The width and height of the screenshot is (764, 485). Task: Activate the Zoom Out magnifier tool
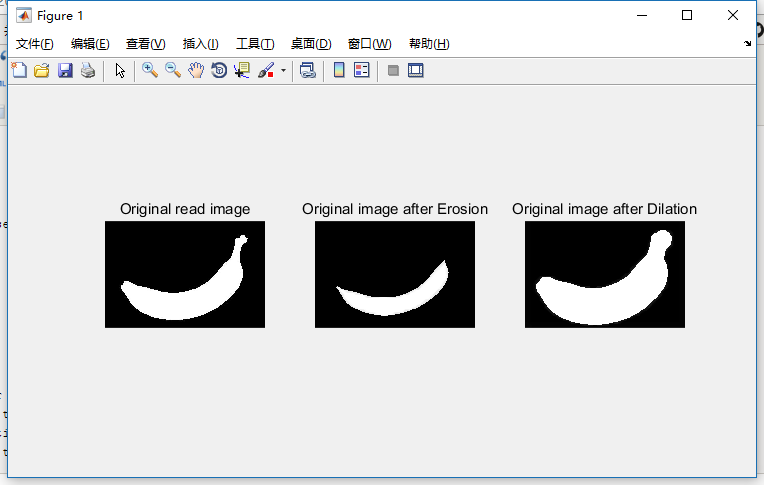pyautogui.click(x=173, y=70)
